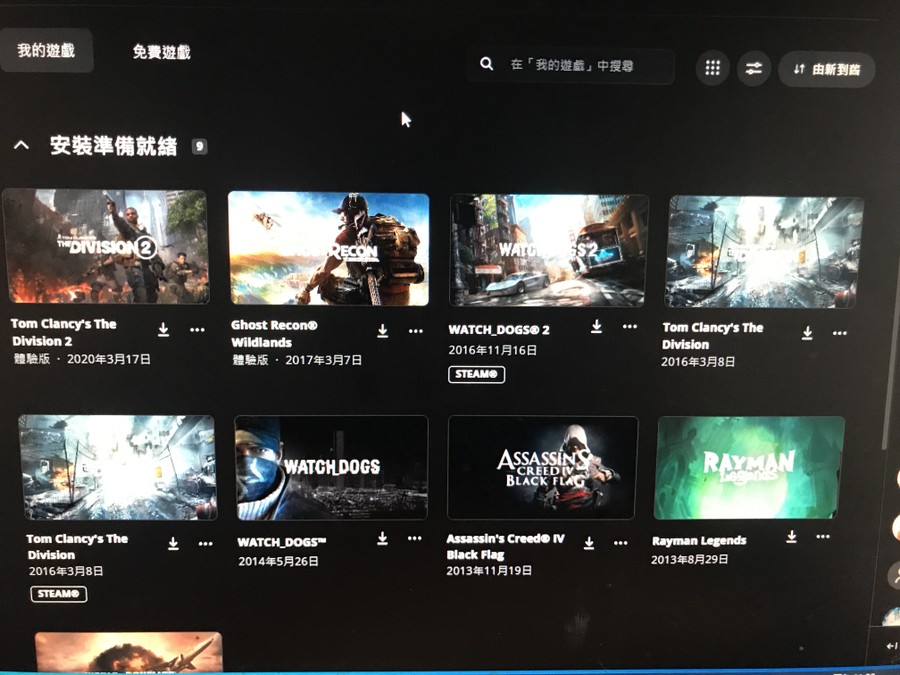Collapse the 安裝準備就緒 section chevron

21,145
